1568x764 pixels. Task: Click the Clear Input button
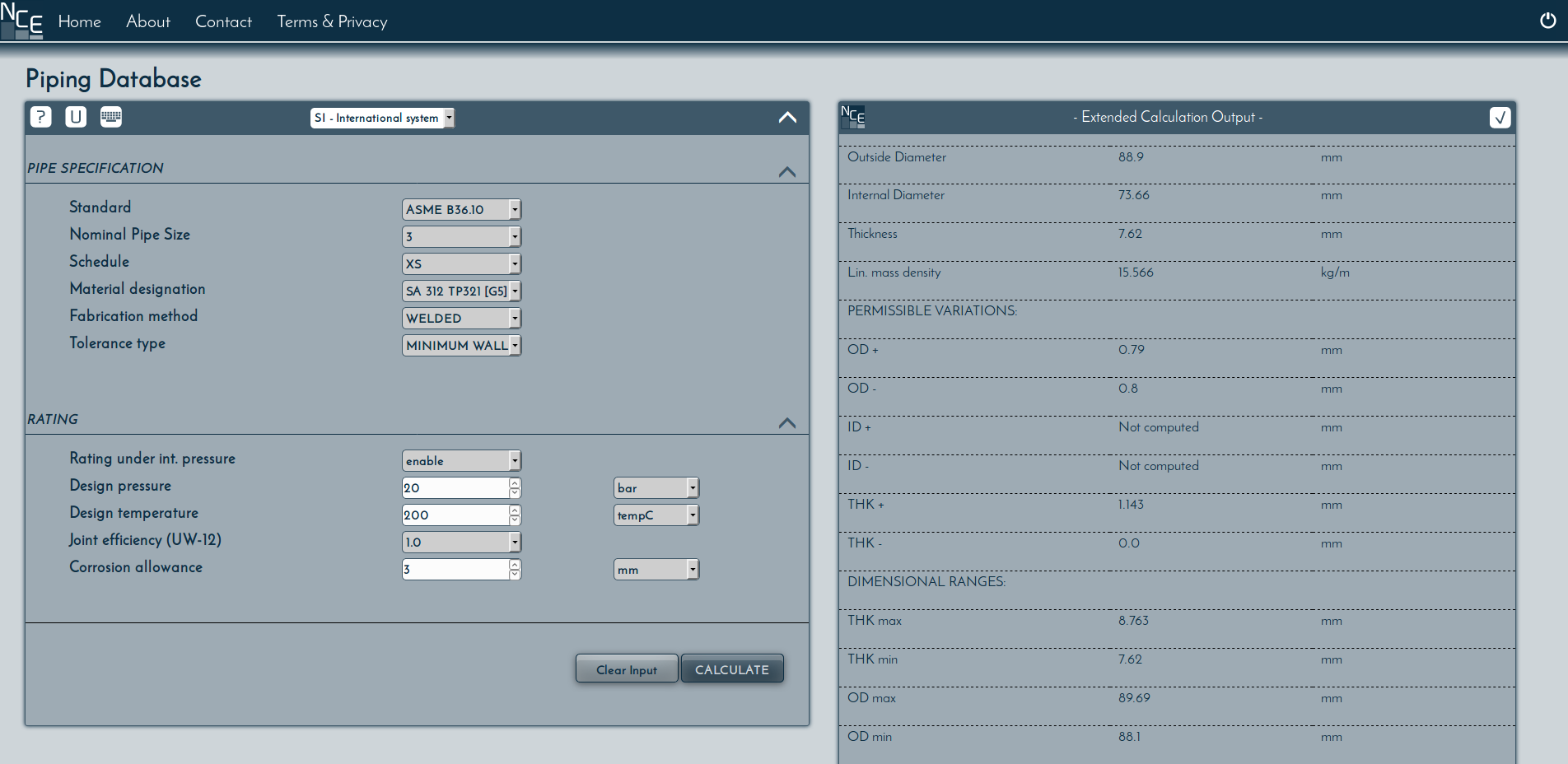pos(627,668)
